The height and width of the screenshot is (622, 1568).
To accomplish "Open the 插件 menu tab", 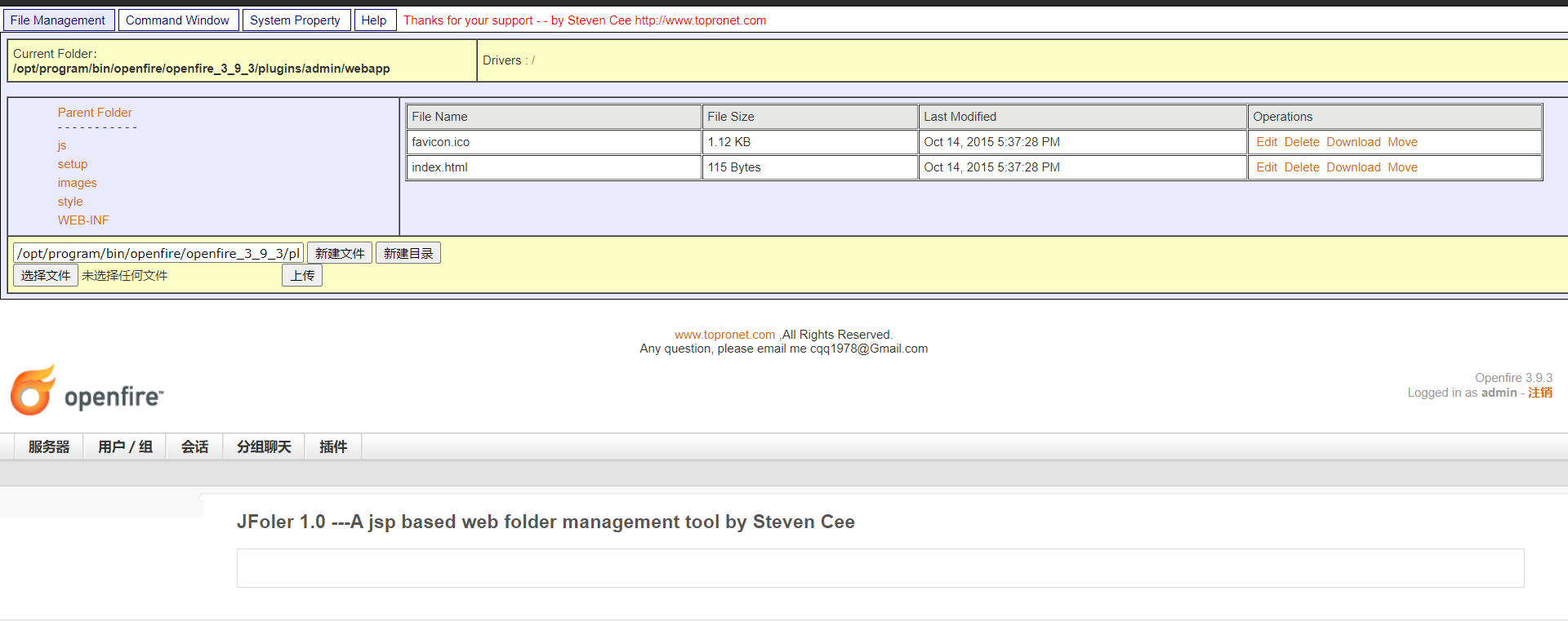I will pos(333,447).
